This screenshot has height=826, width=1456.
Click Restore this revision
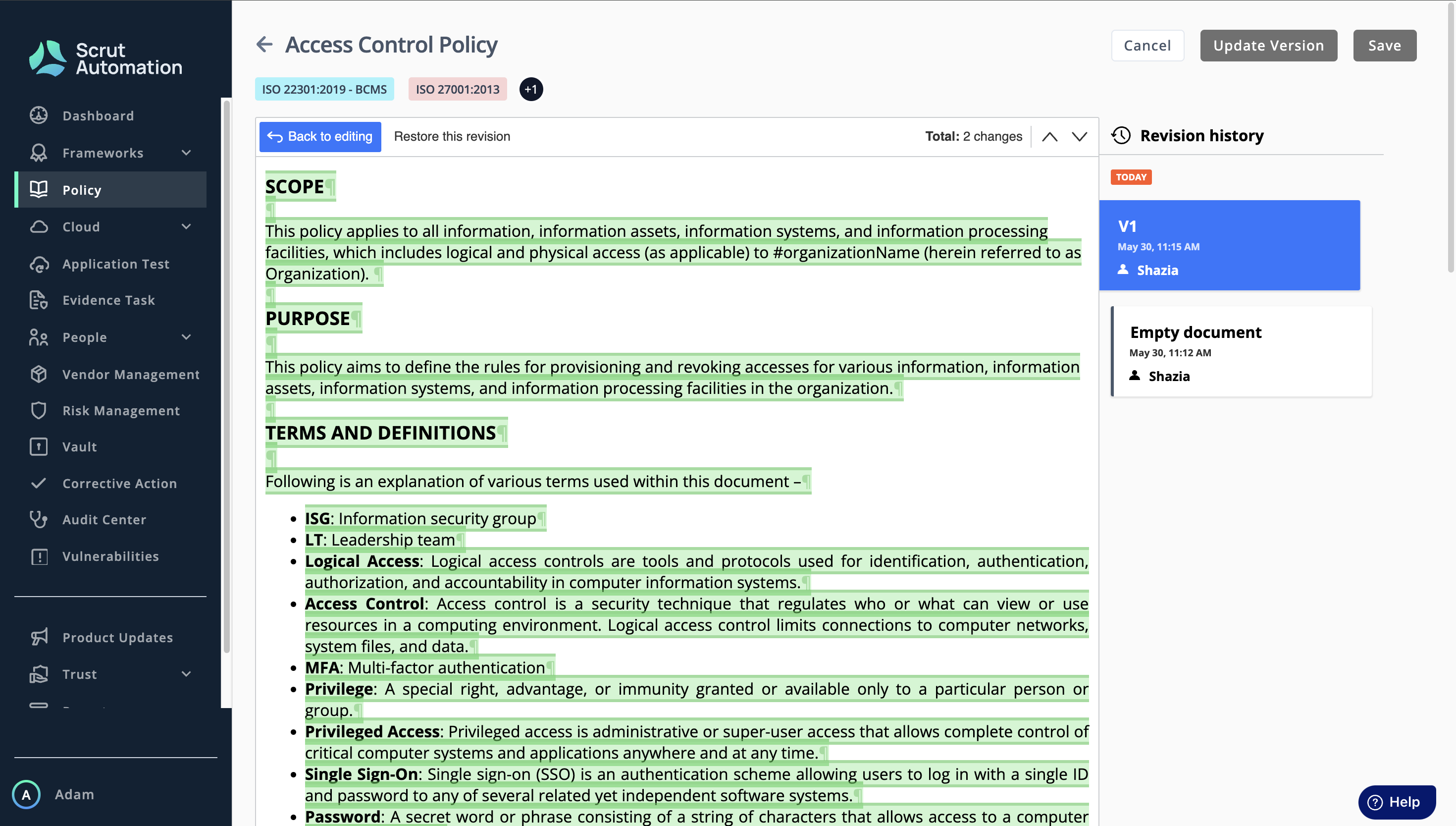click(x=452, y=137)
